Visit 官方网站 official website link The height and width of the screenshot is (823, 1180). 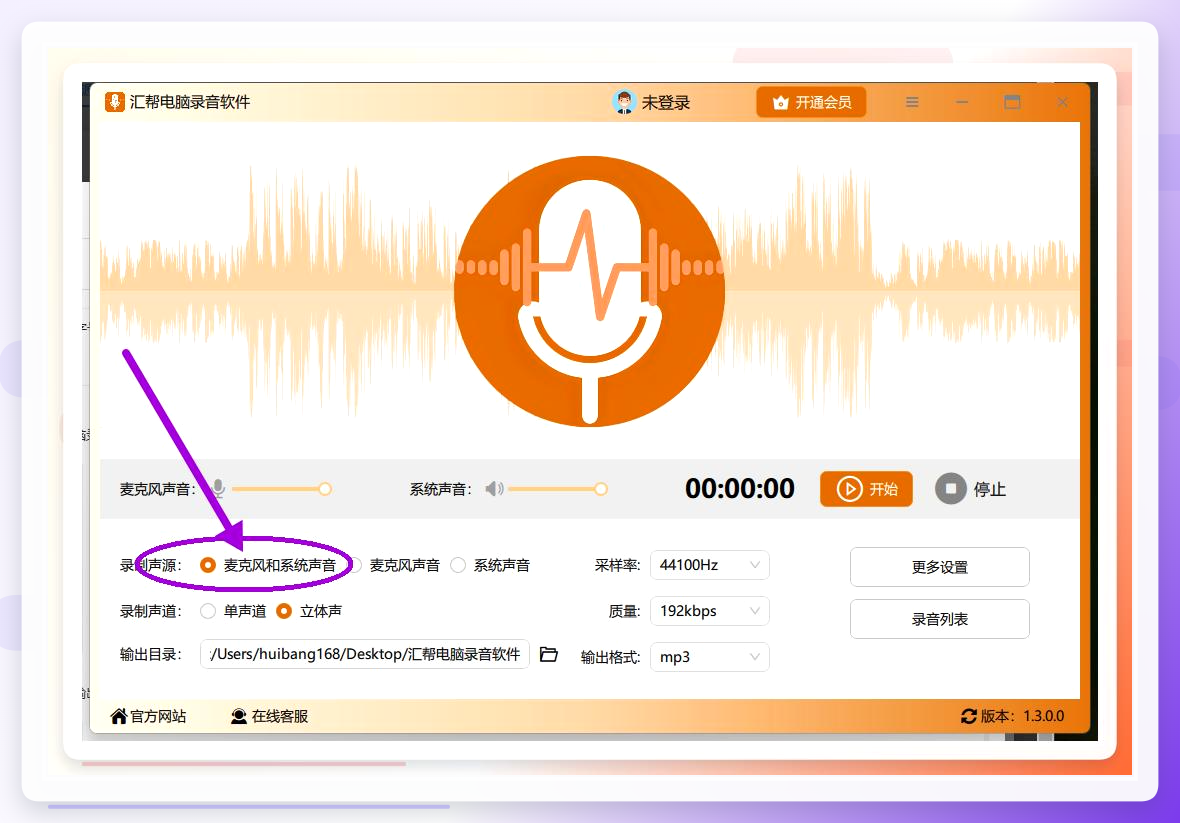pyautogui.click(x=148, y=716)
